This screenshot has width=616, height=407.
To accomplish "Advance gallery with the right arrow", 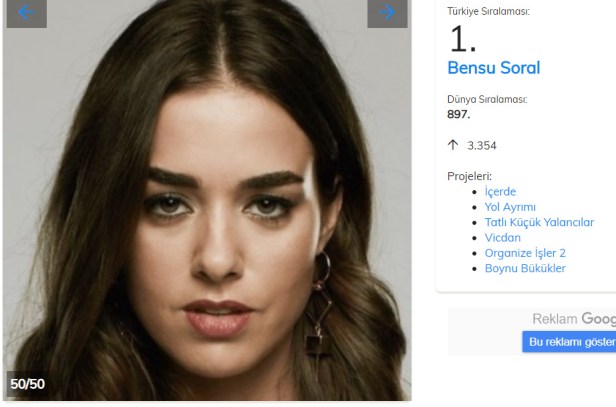I will pos(387,13).
